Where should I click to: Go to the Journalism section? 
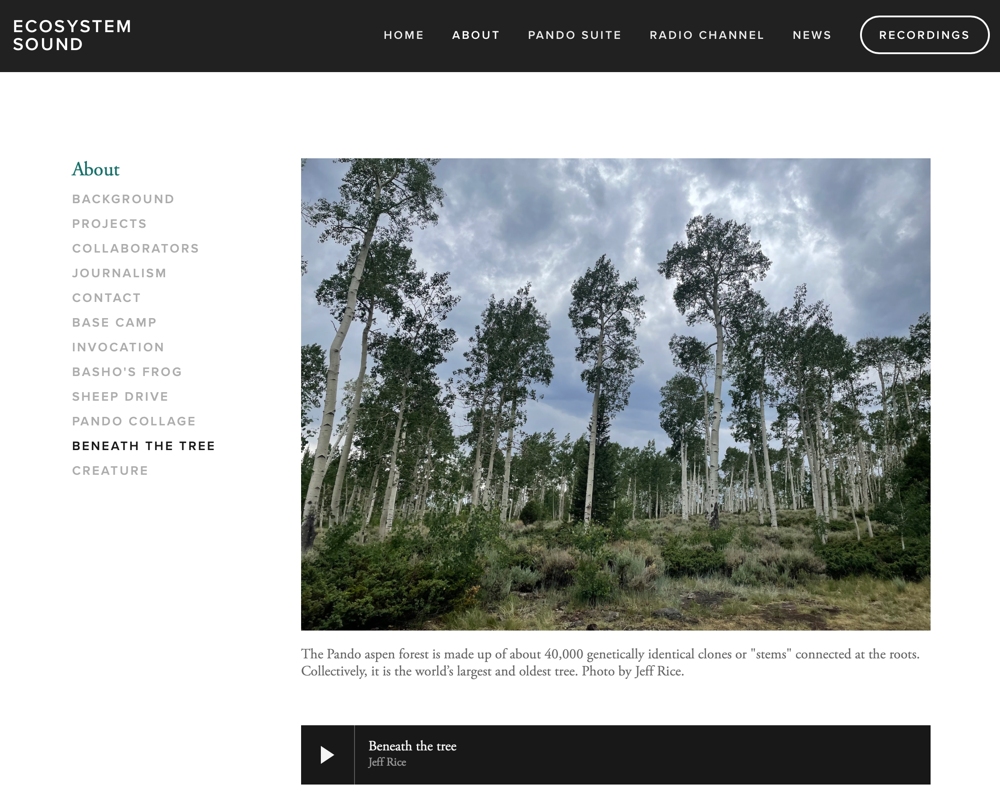[x=119, y=273]
